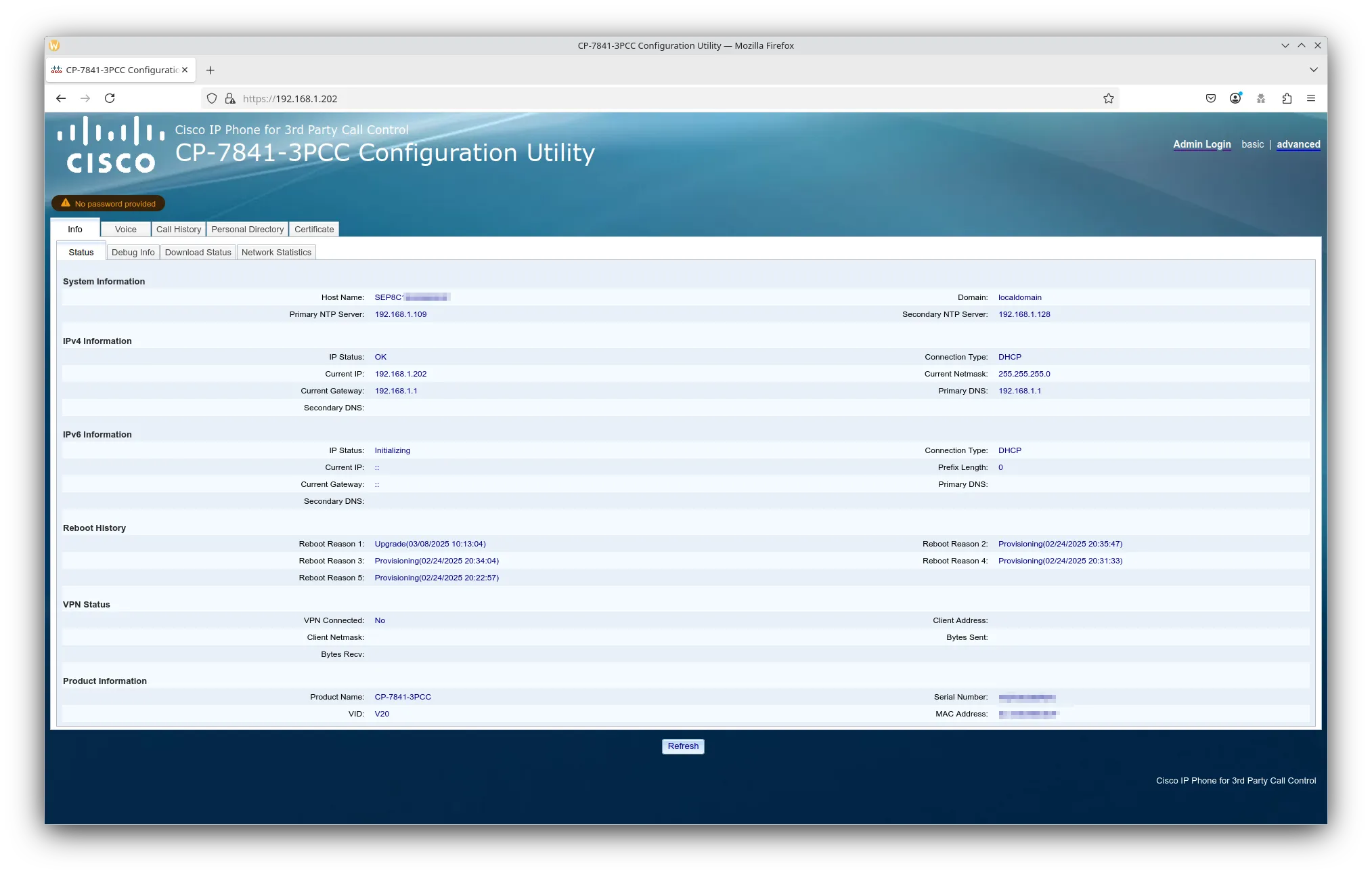Reload the page with the refresh icon
Image resolution: width=1372 pixels, height=877 pixels.
tap(110, 98)
